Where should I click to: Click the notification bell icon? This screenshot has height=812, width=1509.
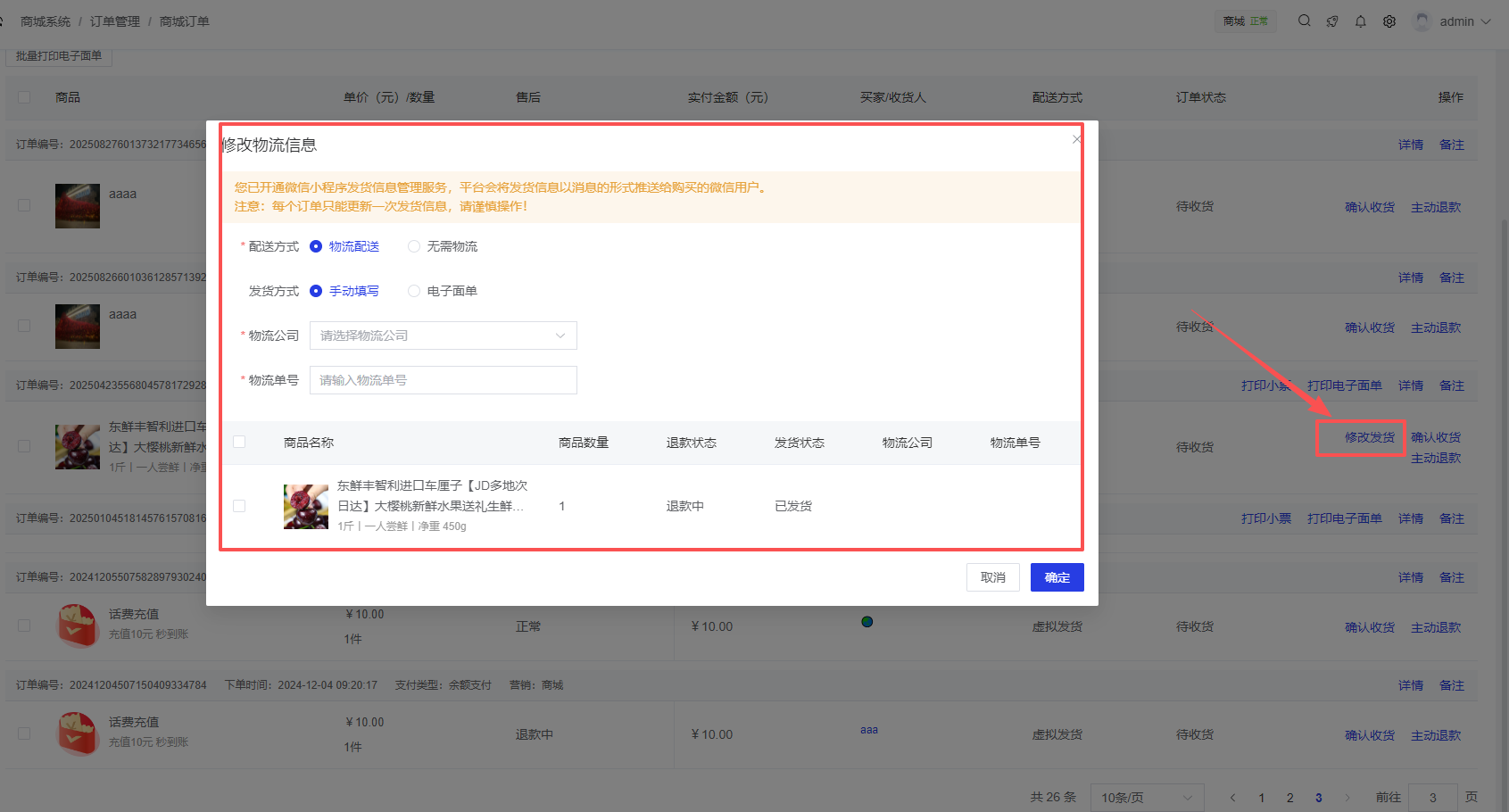[x=1361, y=21]
